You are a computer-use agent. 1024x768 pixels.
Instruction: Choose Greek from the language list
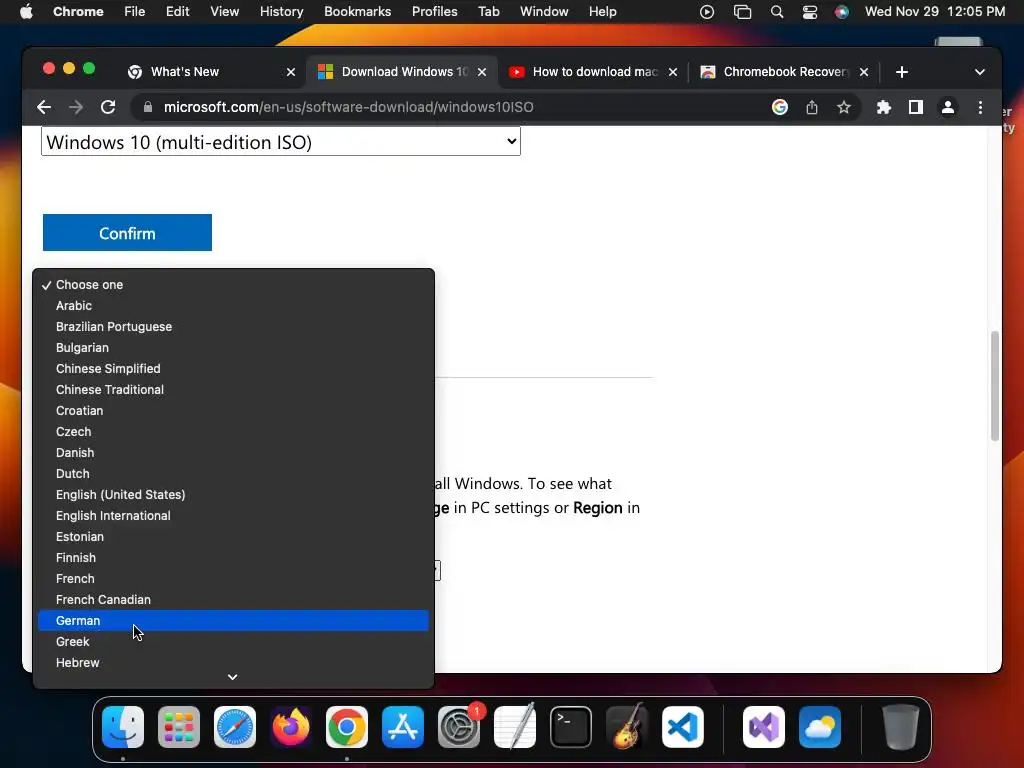[x=233, y=641]
